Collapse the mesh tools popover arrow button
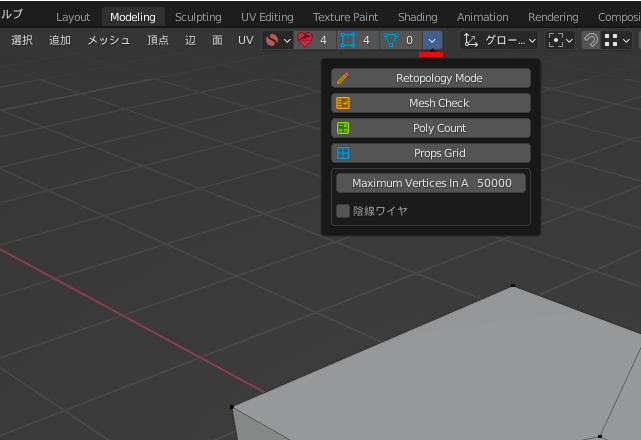641x440 pixels. click(432, 40)
